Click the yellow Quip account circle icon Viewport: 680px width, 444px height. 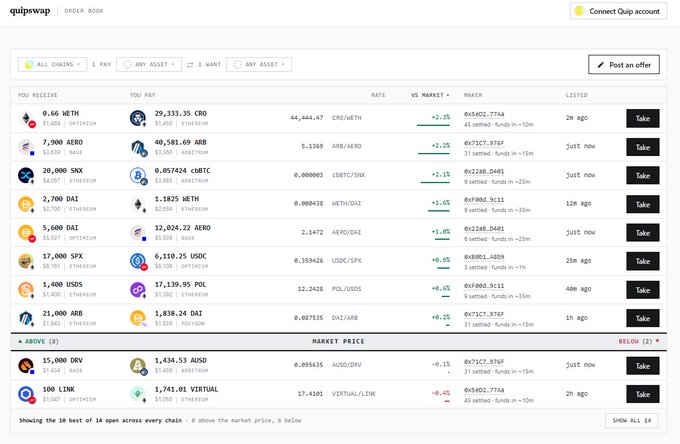point(579,11)
